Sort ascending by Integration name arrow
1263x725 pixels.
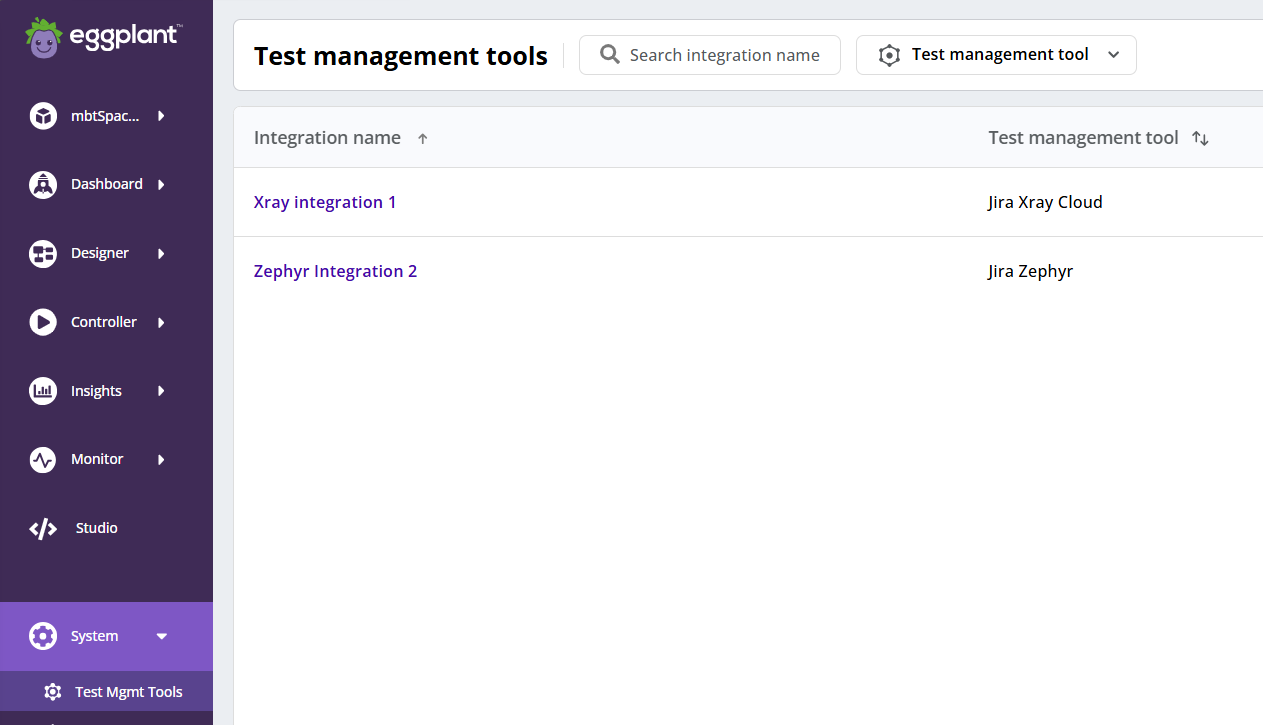(422, 139)
